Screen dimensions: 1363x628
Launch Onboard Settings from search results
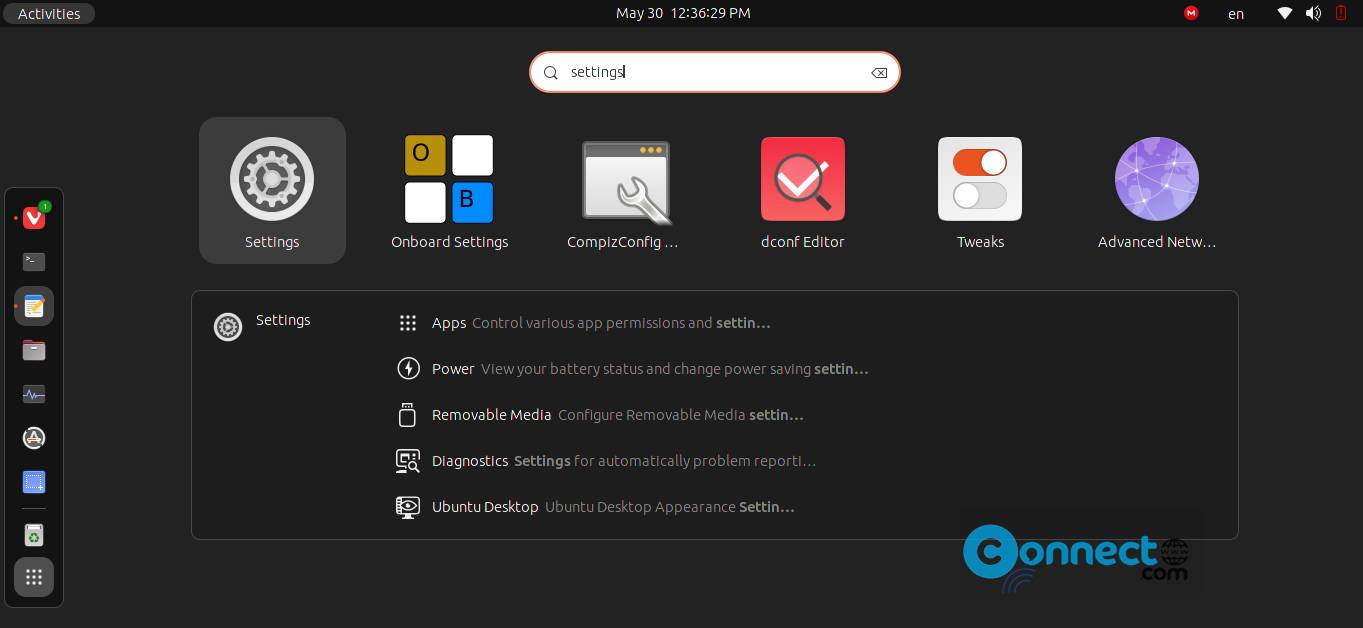pyautogui.click(x=449, y=191)
